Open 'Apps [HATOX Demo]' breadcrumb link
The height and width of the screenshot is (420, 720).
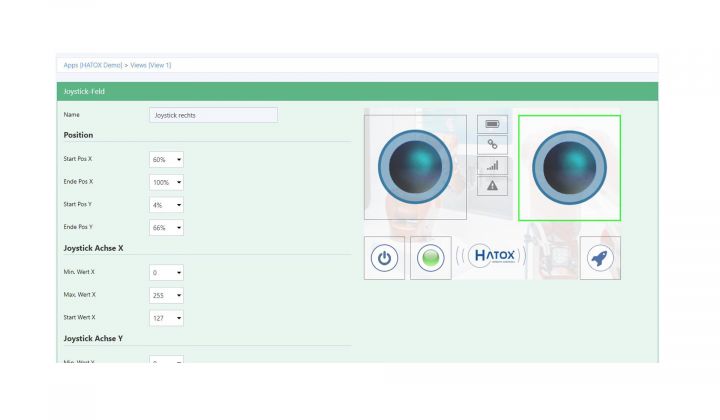tap(93, 65)
